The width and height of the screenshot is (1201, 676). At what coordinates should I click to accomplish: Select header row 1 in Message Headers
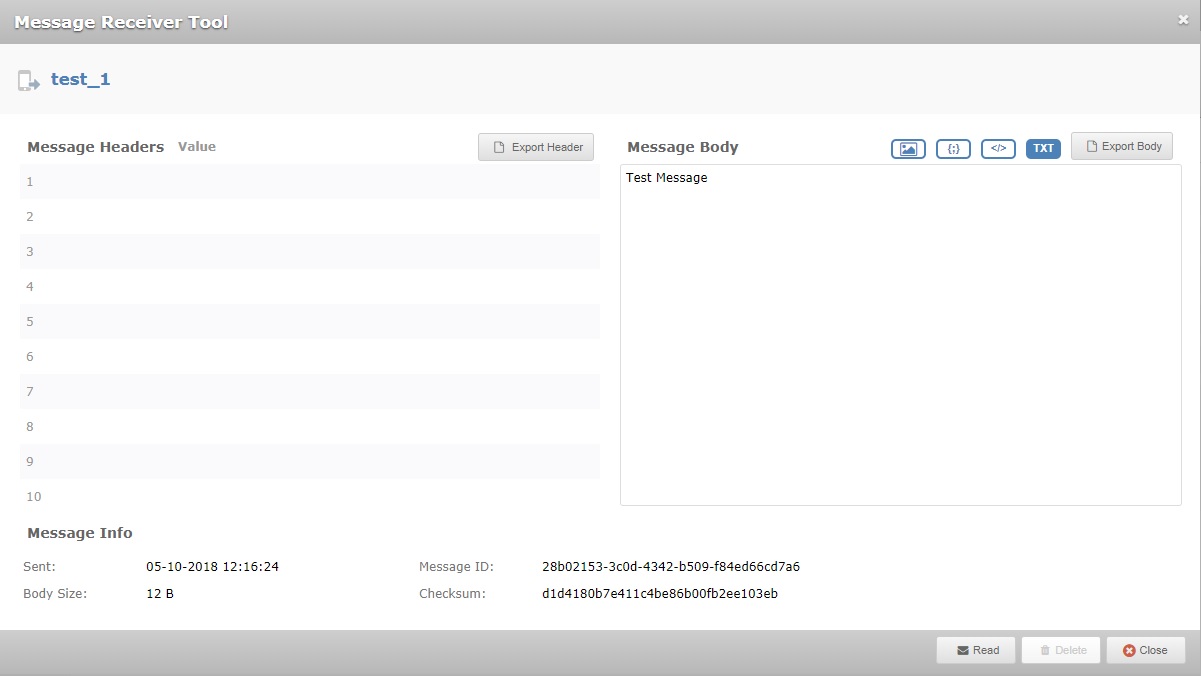point(310,182)
